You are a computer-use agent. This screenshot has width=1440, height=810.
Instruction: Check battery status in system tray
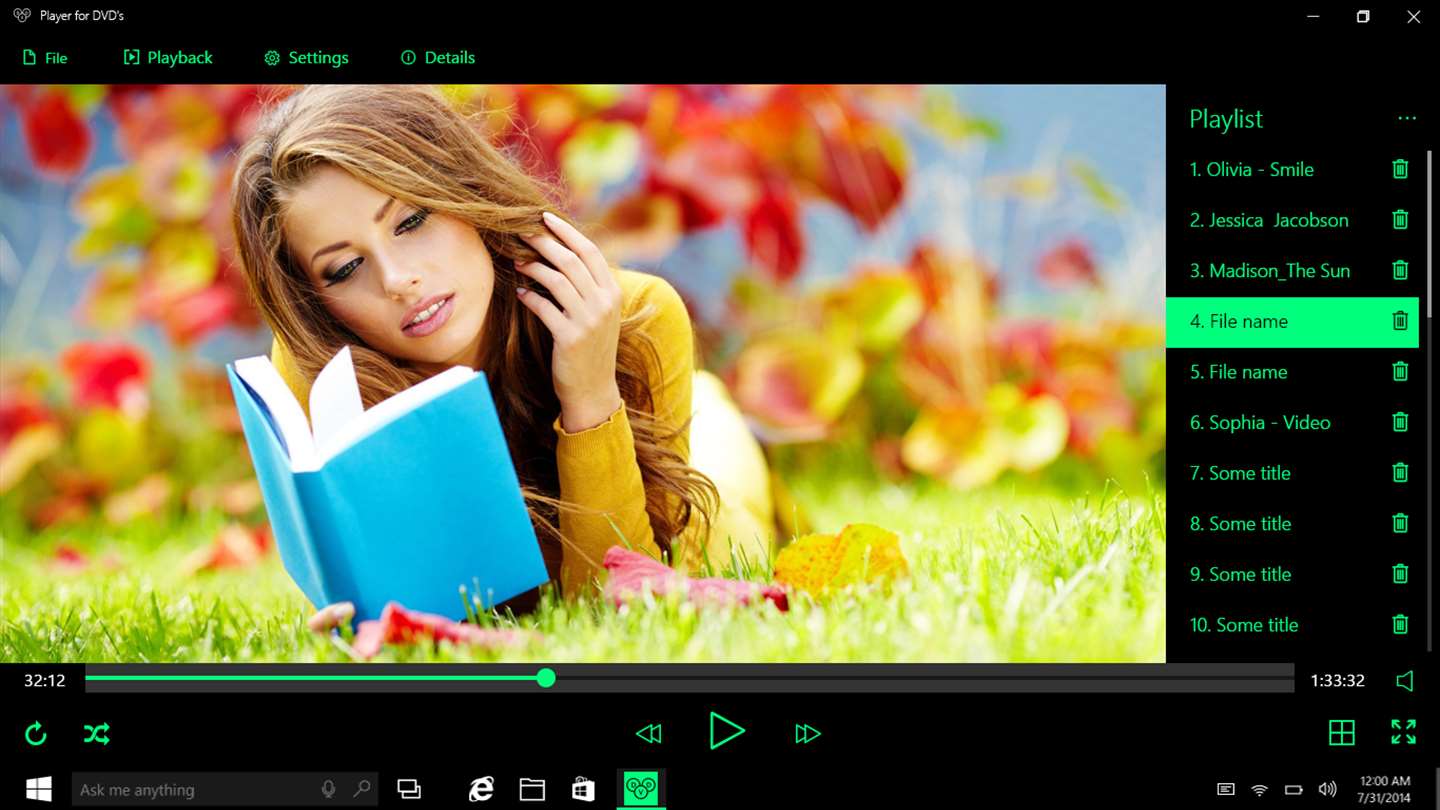point(1293,790)
